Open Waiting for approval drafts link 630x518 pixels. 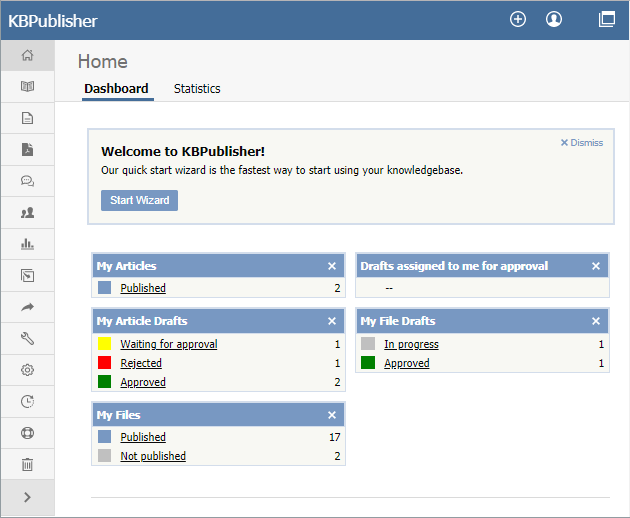coord(168,344)
